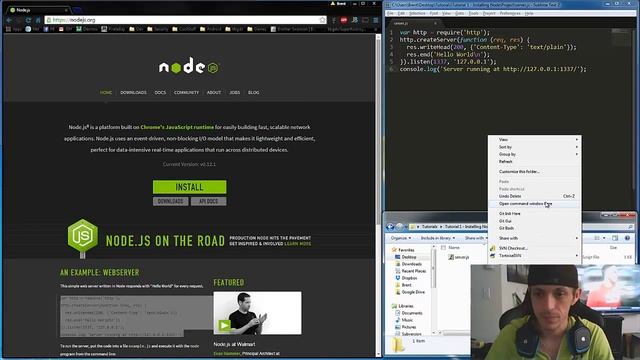The height and width of the screenshot is (360, 640).
Task: Click the DOWNLOADS button under Install
Action: click(x=171, y=201)
